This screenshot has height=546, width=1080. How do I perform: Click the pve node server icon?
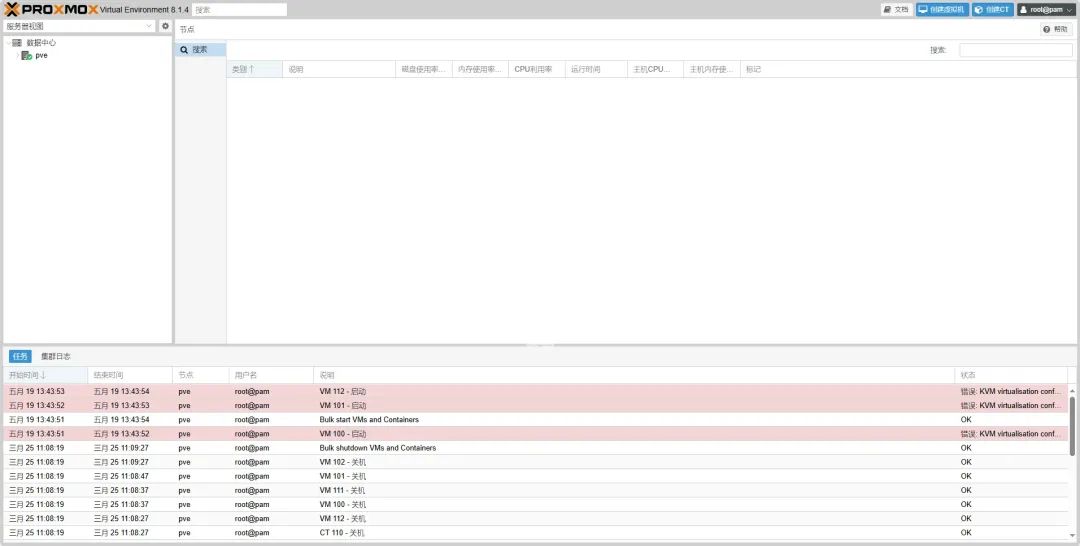click(x=27, y=56)
